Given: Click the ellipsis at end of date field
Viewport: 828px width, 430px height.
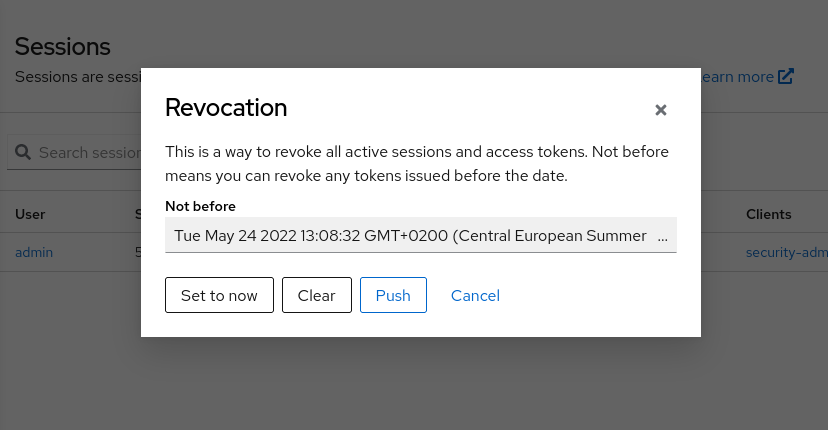Looking at the screenshot, I should (x=662, y=236).
